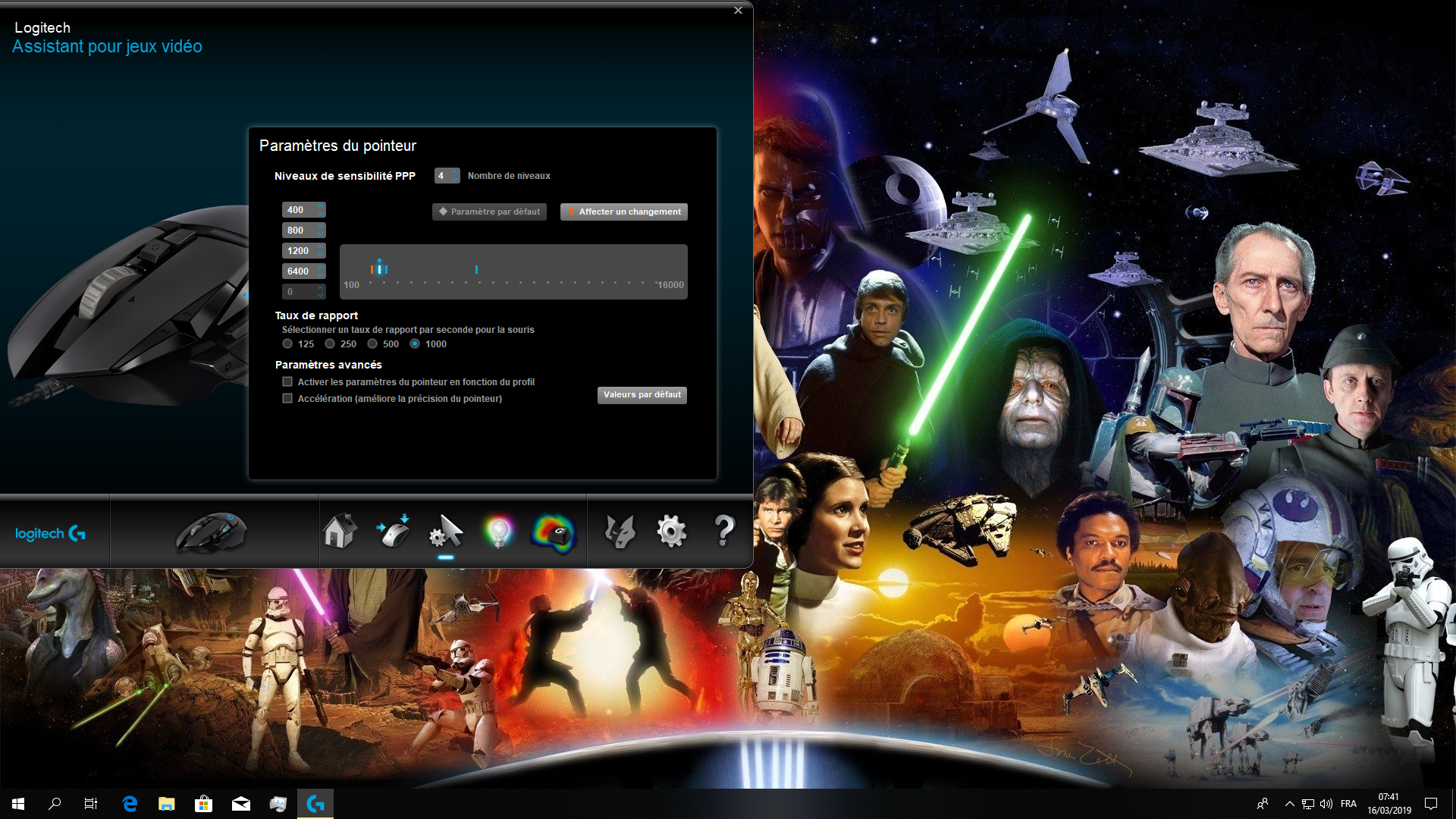Screen dimensions: 1456x819
Task: Launch Microsoft Edge from the taskbar
Action: click(x=130, y=804)
